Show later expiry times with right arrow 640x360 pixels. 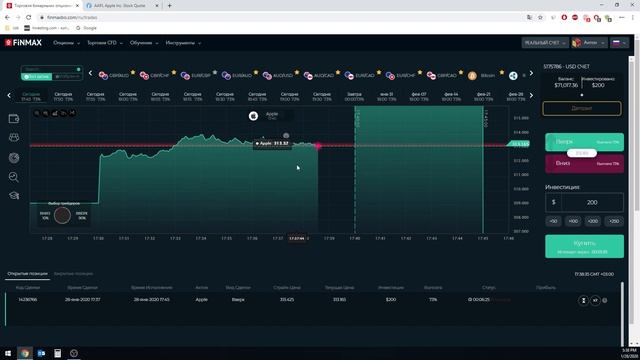[x=531, y=96]
